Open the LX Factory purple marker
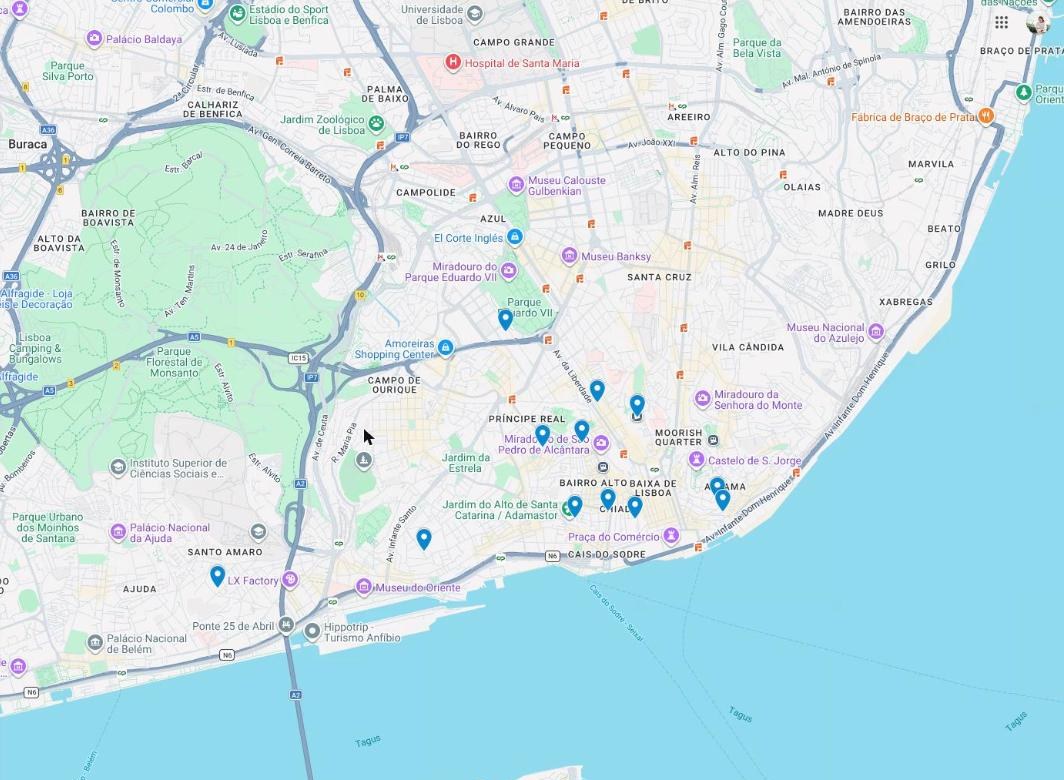The height and width of the screenshot is (780, 1064). tap(290, 580)
